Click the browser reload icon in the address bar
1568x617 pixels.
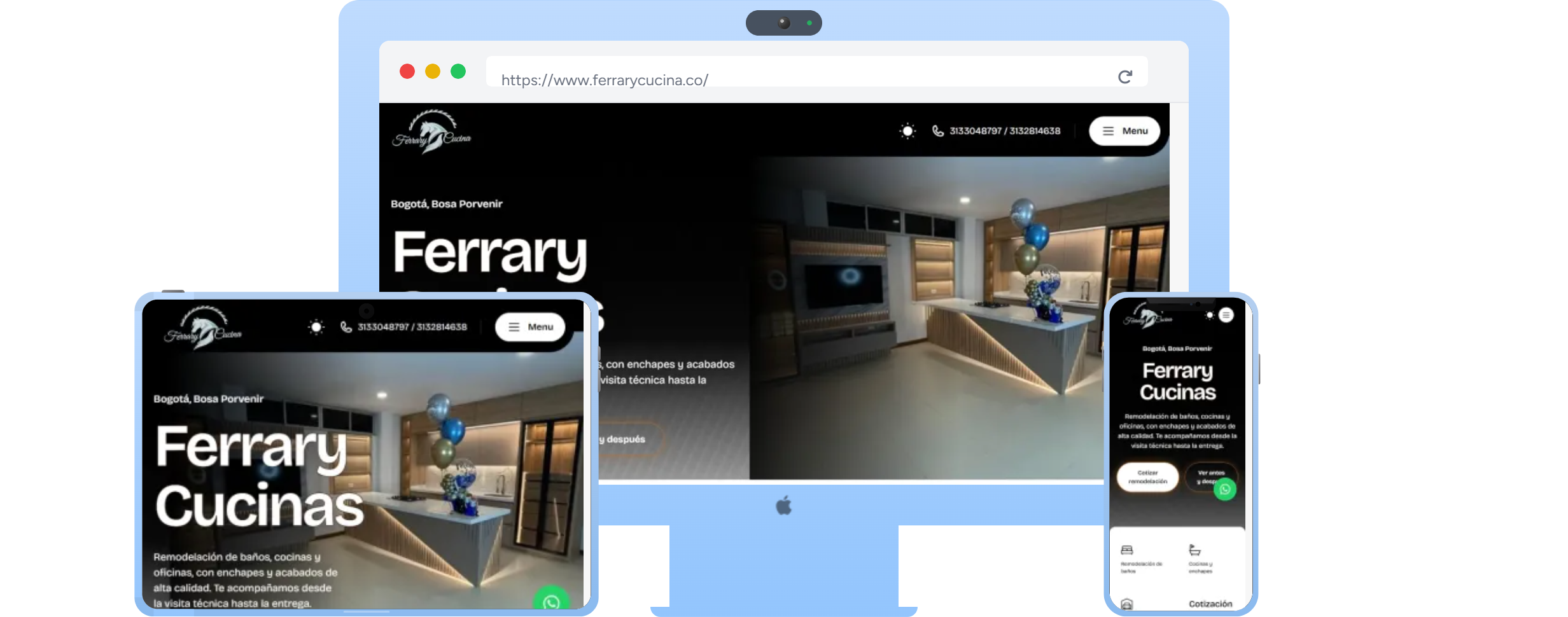coord(1124,77)
